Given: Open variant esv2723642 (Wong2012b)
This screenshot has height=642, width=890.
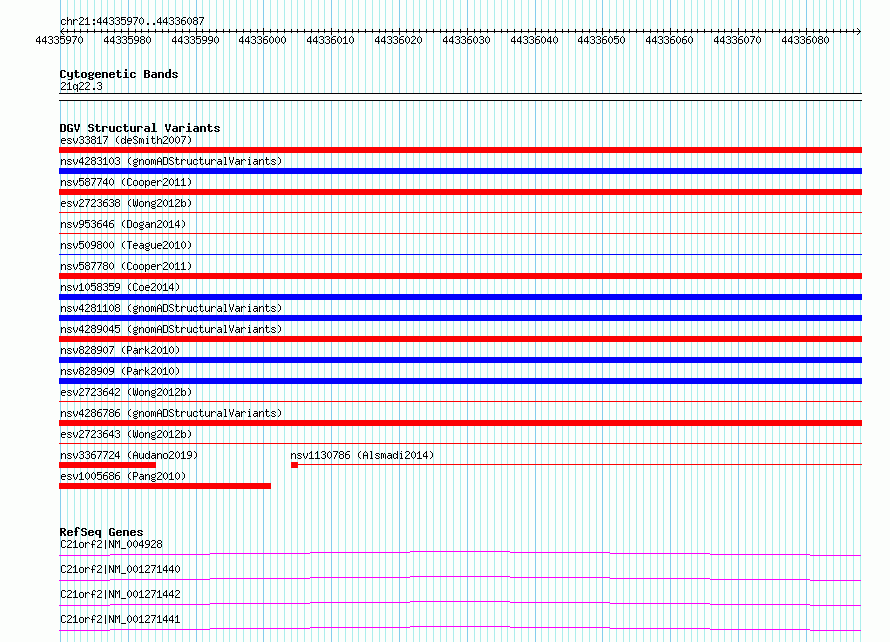Looking at the screenshot, I should click(126, 392).
